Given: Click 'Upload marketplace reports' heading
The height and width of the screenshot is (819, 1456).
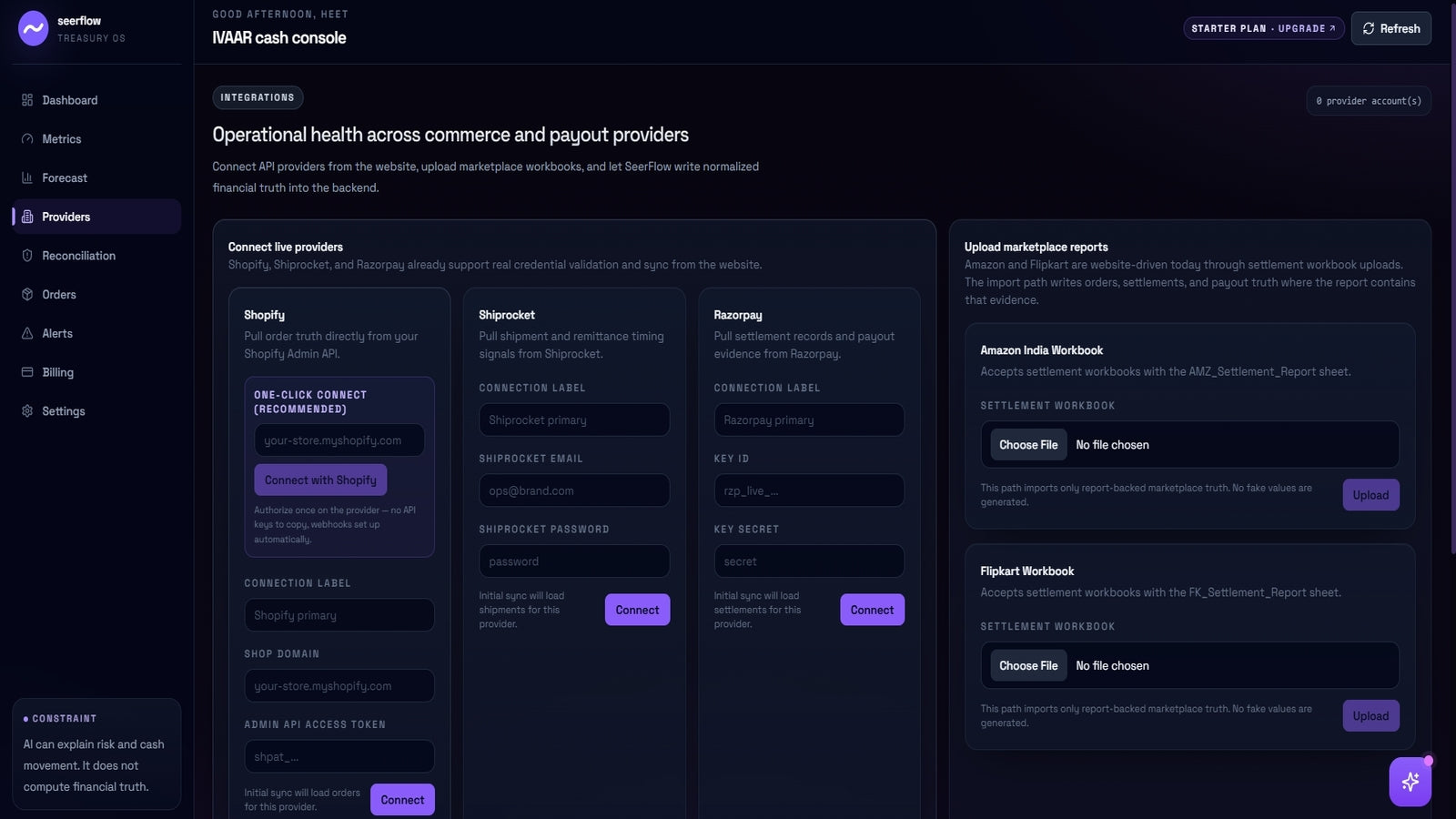Looking at the screenshot, I should coord(1036,247).
